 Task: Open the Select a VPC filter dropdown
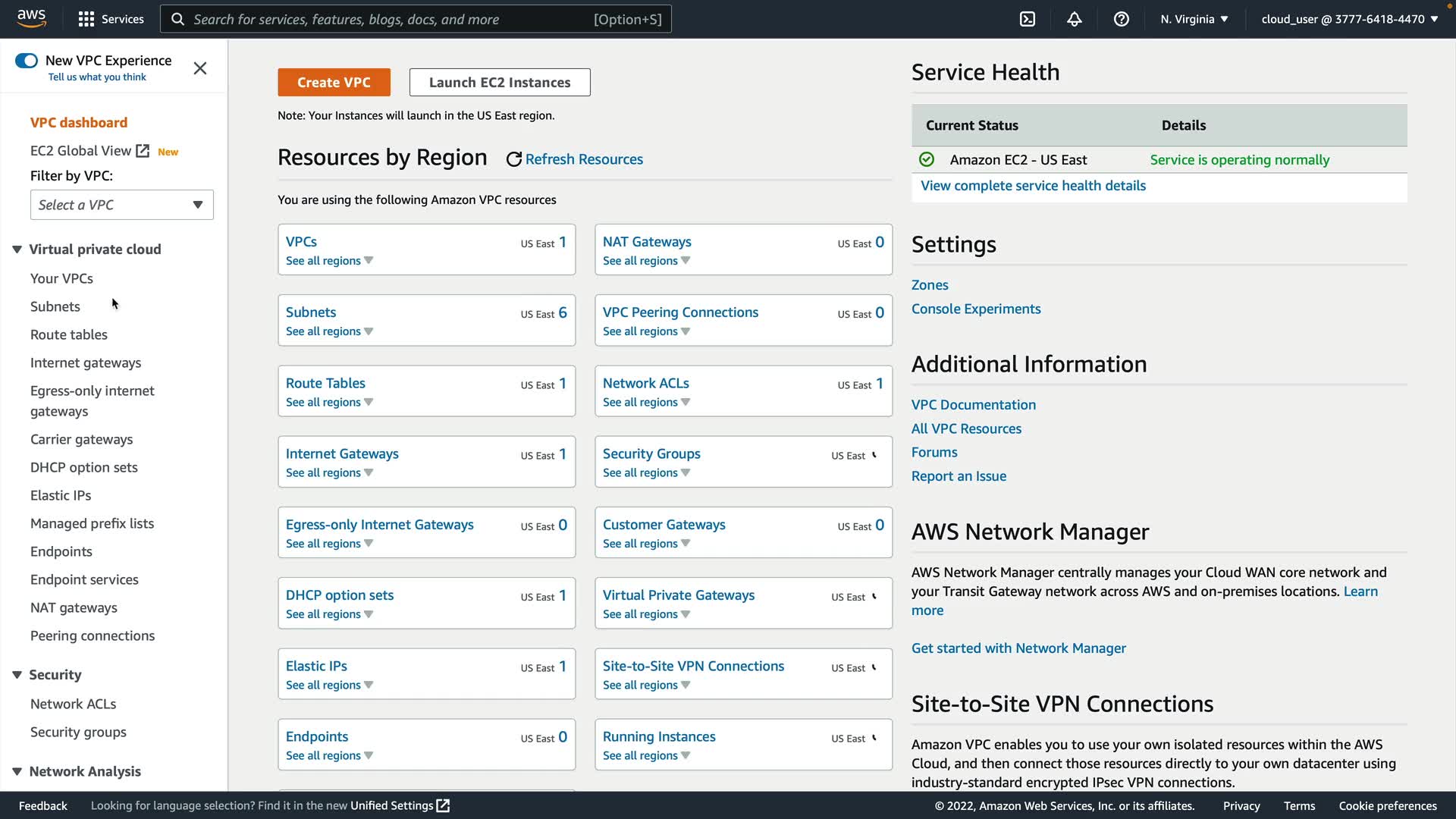pos(121,205)
